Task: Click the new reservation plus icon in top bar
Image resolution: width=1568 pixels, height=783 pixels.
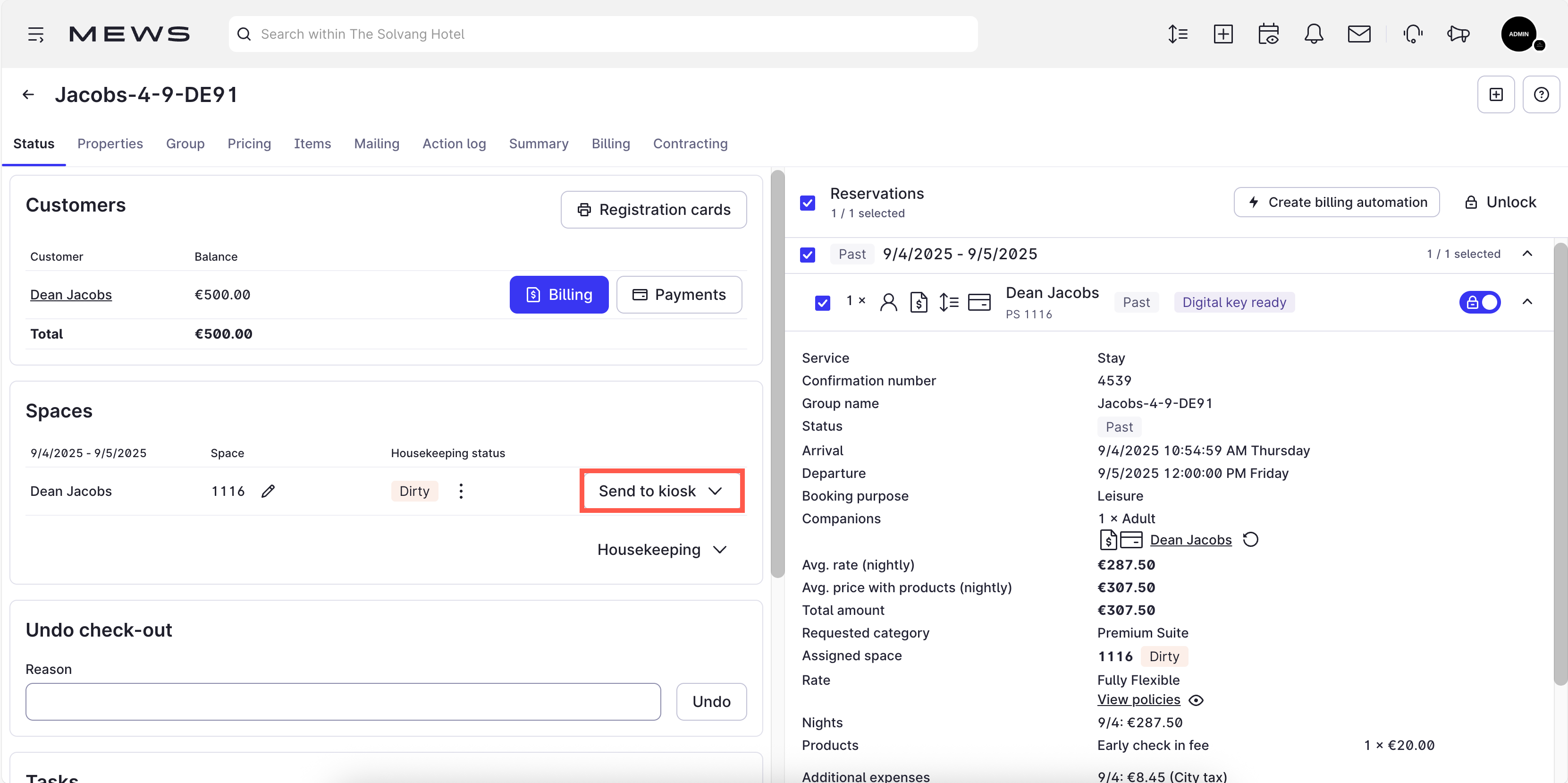Action: (1223, 34)
